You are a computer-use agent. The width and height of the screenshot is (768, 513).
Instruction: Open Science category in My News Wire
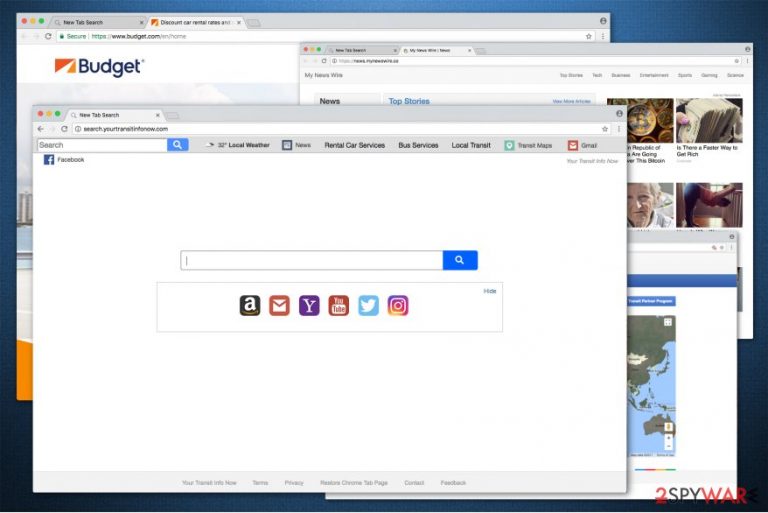735,75
